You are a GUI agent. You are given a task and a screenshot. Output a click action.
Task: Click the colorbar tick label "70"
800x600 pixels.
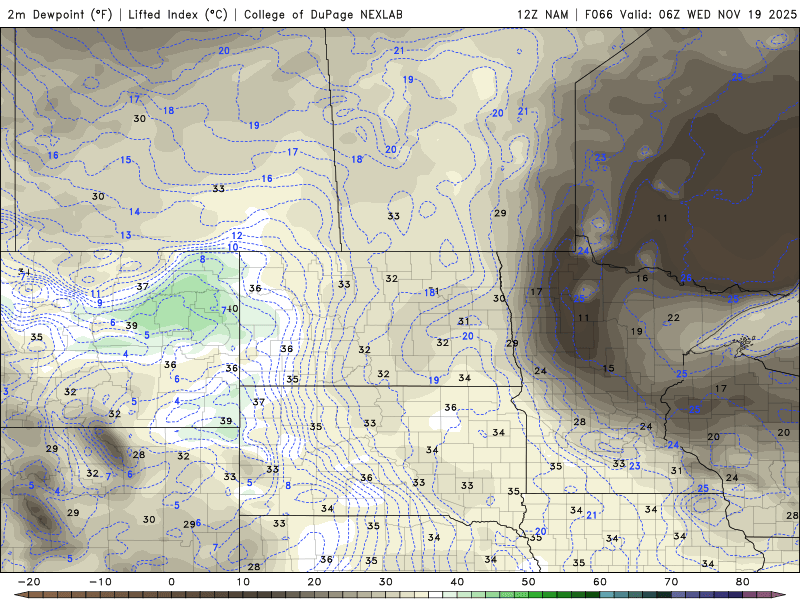pos(671,582)
